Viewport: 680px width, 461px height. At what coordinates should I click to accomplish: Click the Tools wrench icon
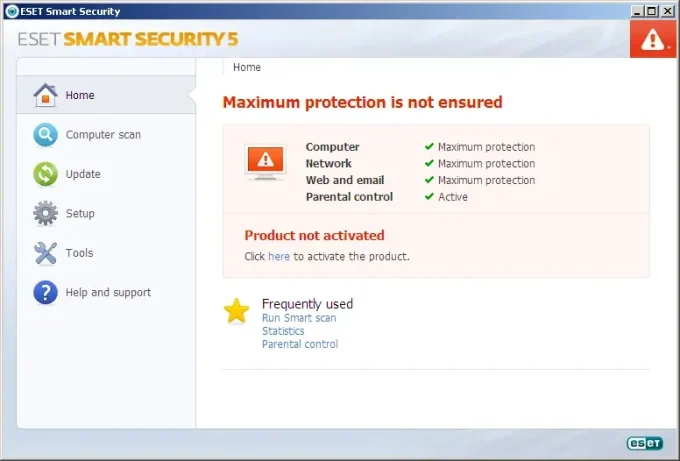(x=46, y=253)
